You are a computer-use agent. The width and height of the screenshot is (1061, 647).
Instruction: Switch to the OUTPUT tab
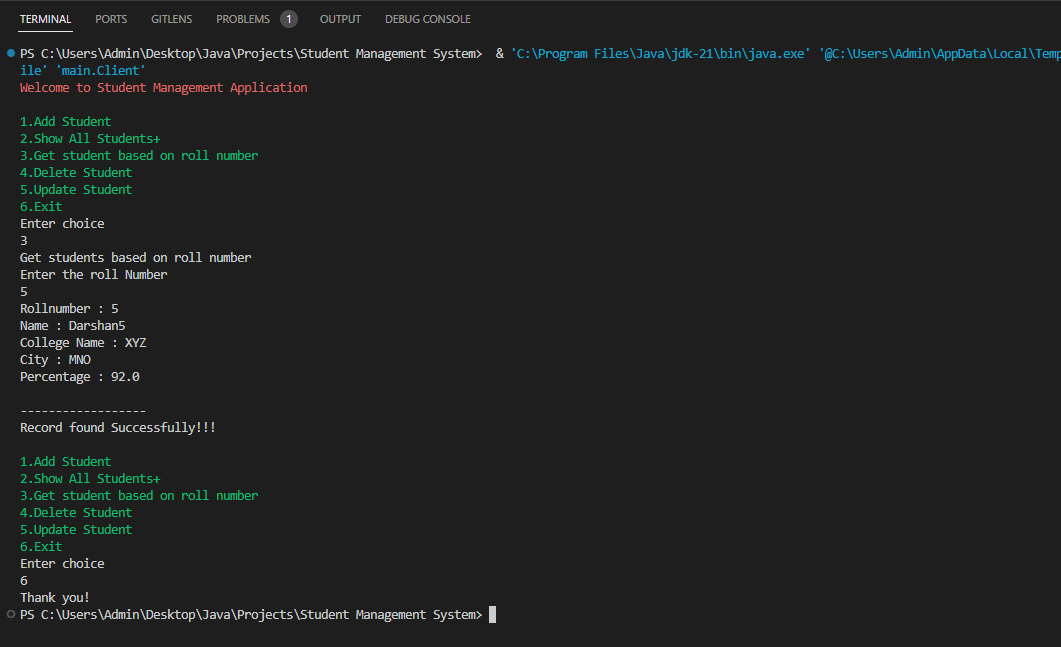[x=340, y=19]
